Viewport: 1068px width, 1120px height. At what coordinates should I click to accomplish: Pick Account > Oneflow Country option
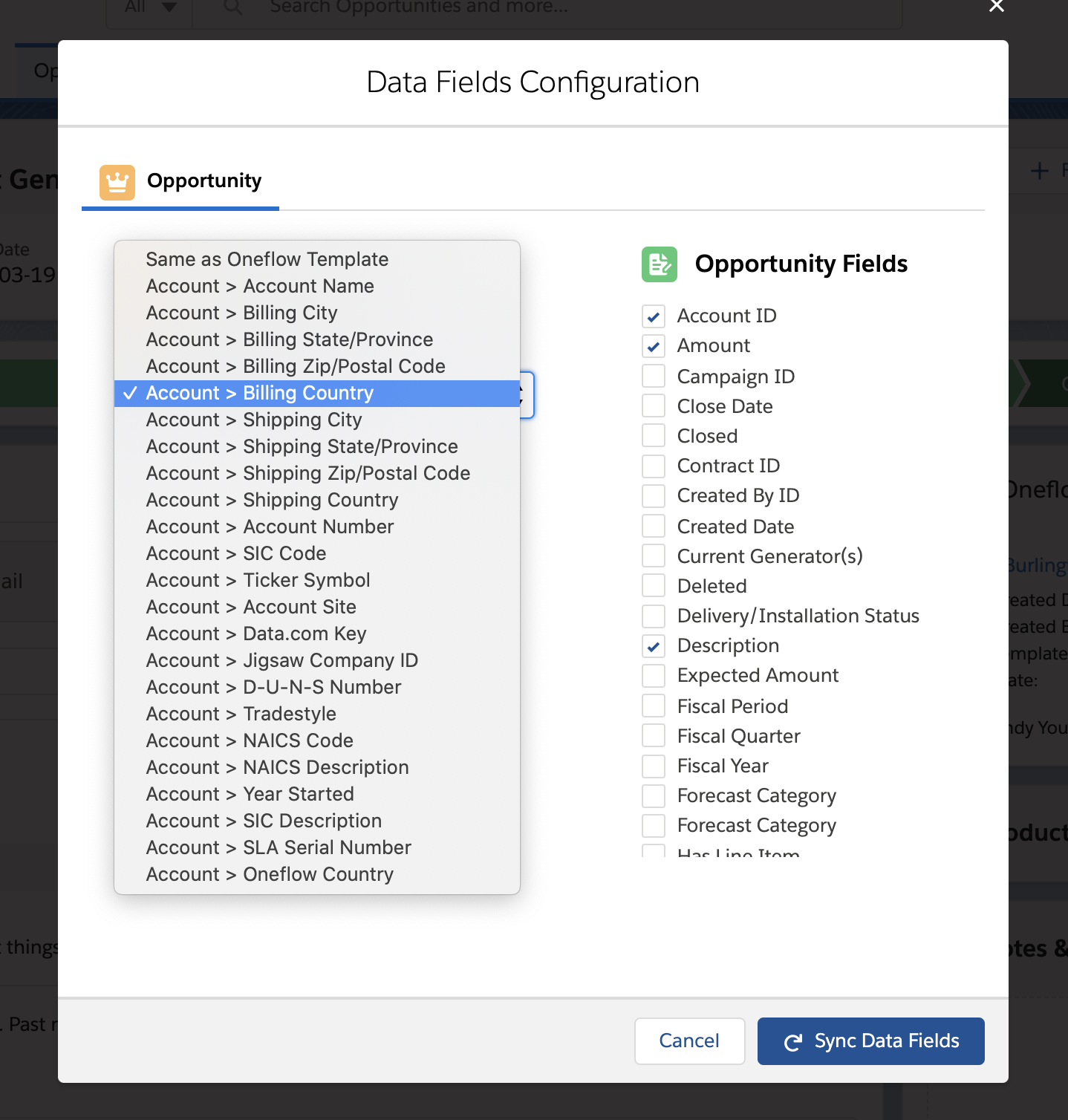coord(270,874)
